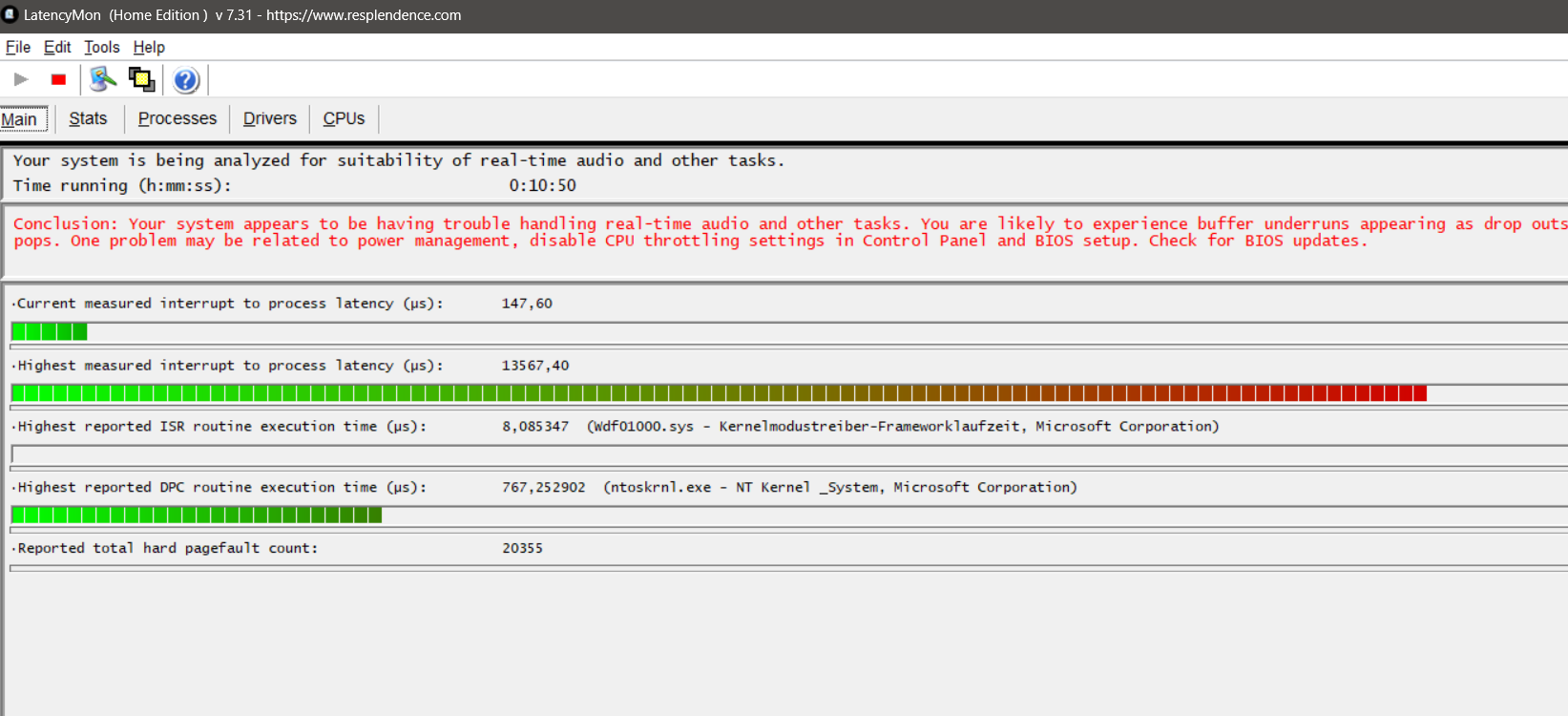The image size is (1568, 716).
Task: Click 'Current measured interrupt to process latency' label
Action: click(229, 304)
